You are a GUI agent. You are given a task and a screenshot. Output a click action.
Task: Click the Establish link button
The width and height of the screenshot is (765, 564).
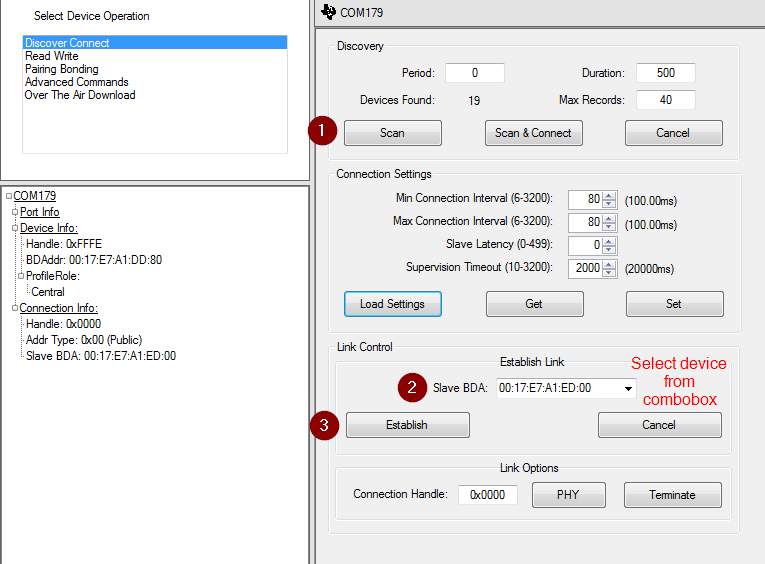407,425
